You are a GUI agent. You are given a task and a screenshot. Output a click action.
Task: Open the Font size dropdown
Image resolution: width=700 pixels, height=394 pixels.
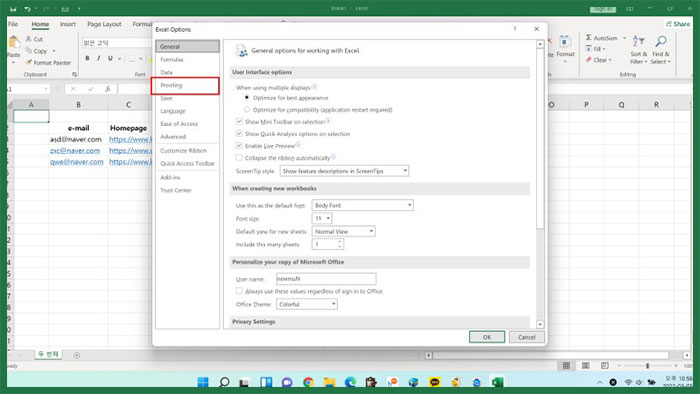(x=322, y=218)
